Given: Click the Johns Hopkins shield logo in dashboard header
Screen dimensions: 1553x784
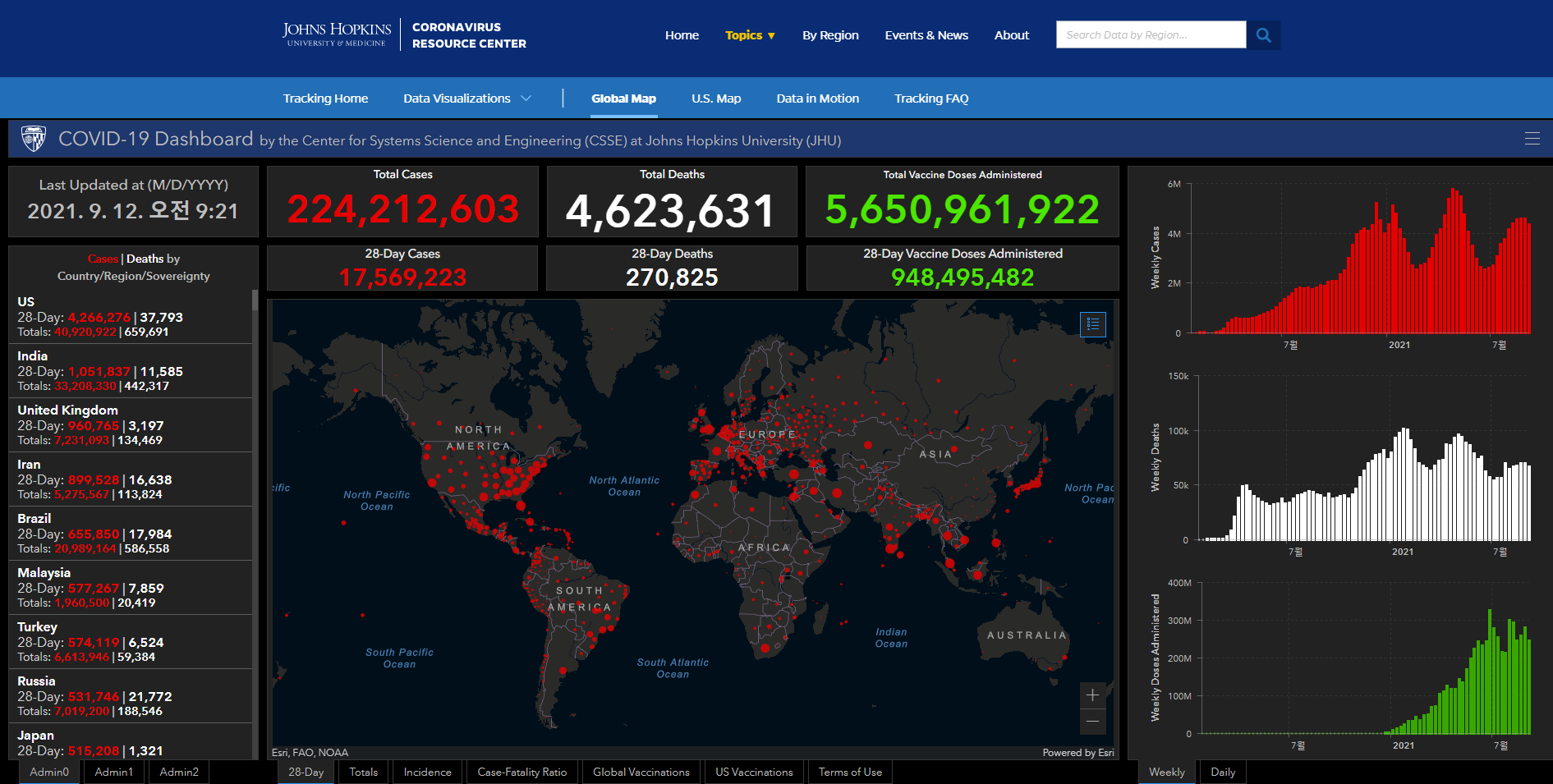Looking at the screenshot, I should click(x=34, y=139).
